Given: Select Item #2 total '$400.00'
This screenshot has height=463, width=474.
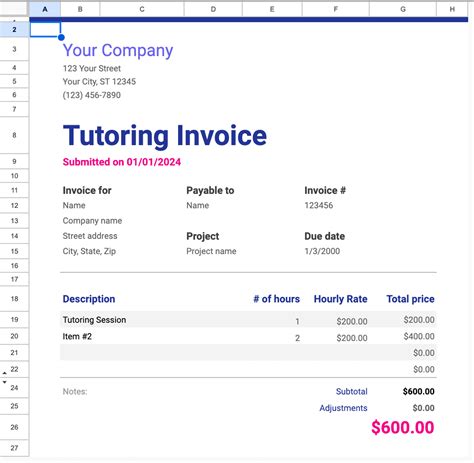Looking at the screenshot, I should click(419, 336).
